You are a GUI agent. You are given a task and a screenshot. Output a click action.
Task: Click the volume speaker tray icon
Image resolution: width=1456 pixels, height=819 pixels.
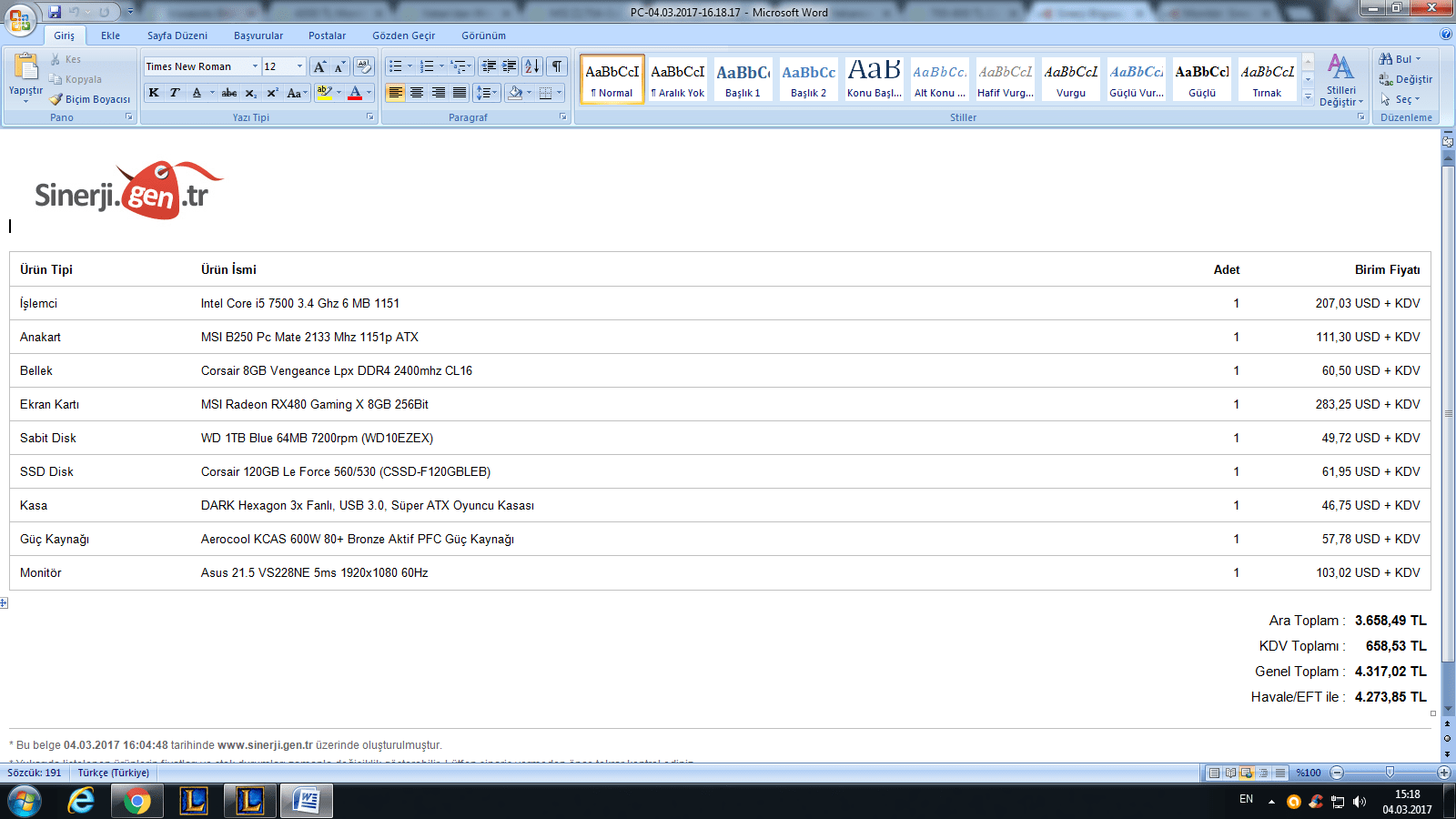[1360, 802]
